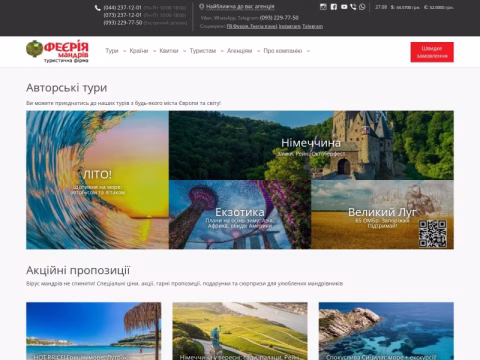Image resolution: width=480 pixels, height=360 pixels.
Task: Call phone number (073) 237-12-01
Action: (x=122, y=15)
